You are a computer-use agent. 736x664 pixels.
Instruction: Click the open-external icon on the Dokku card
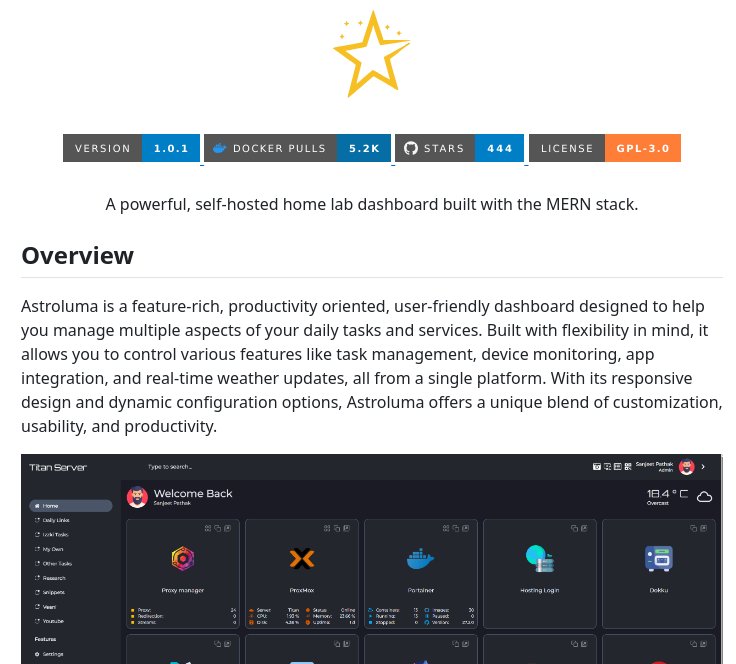[x=704, y=528]
